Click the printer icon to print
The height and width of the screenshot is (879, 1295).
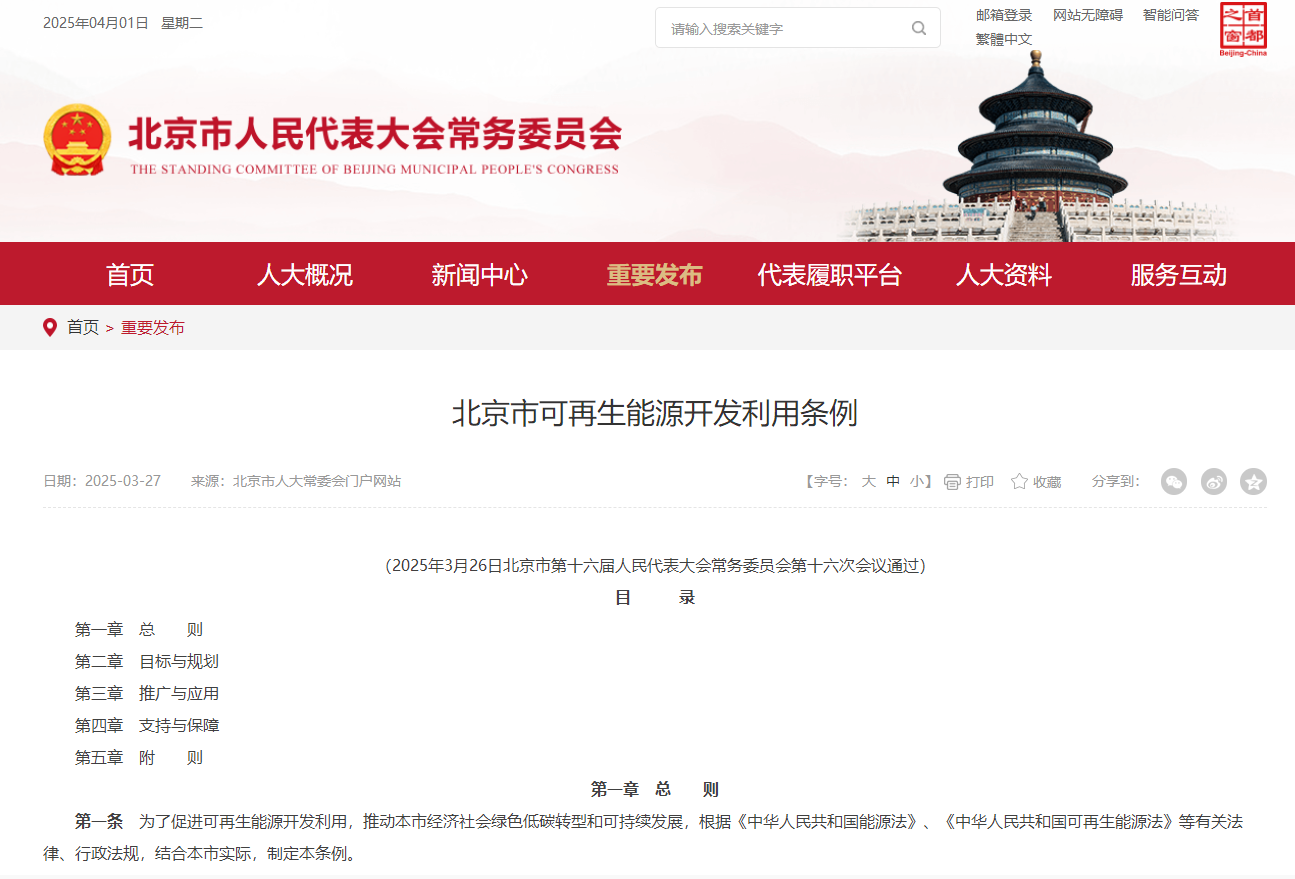point(952,482)
